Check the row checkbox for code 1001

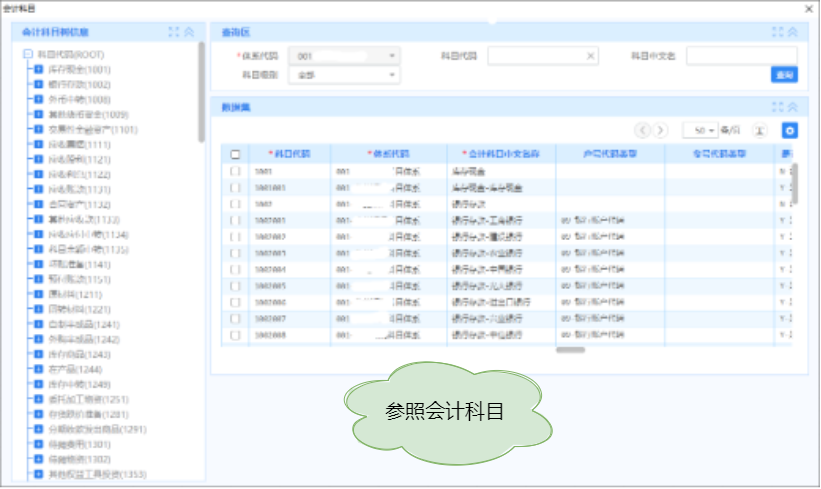pyautogui.click(x=235, y=172)
